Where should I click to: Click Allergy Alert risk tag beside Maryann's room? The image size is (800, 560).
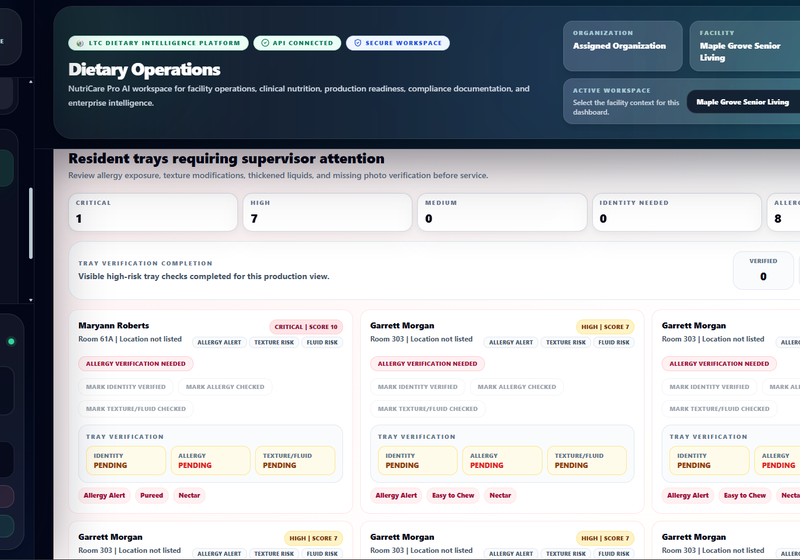click(x=219, y=343)
